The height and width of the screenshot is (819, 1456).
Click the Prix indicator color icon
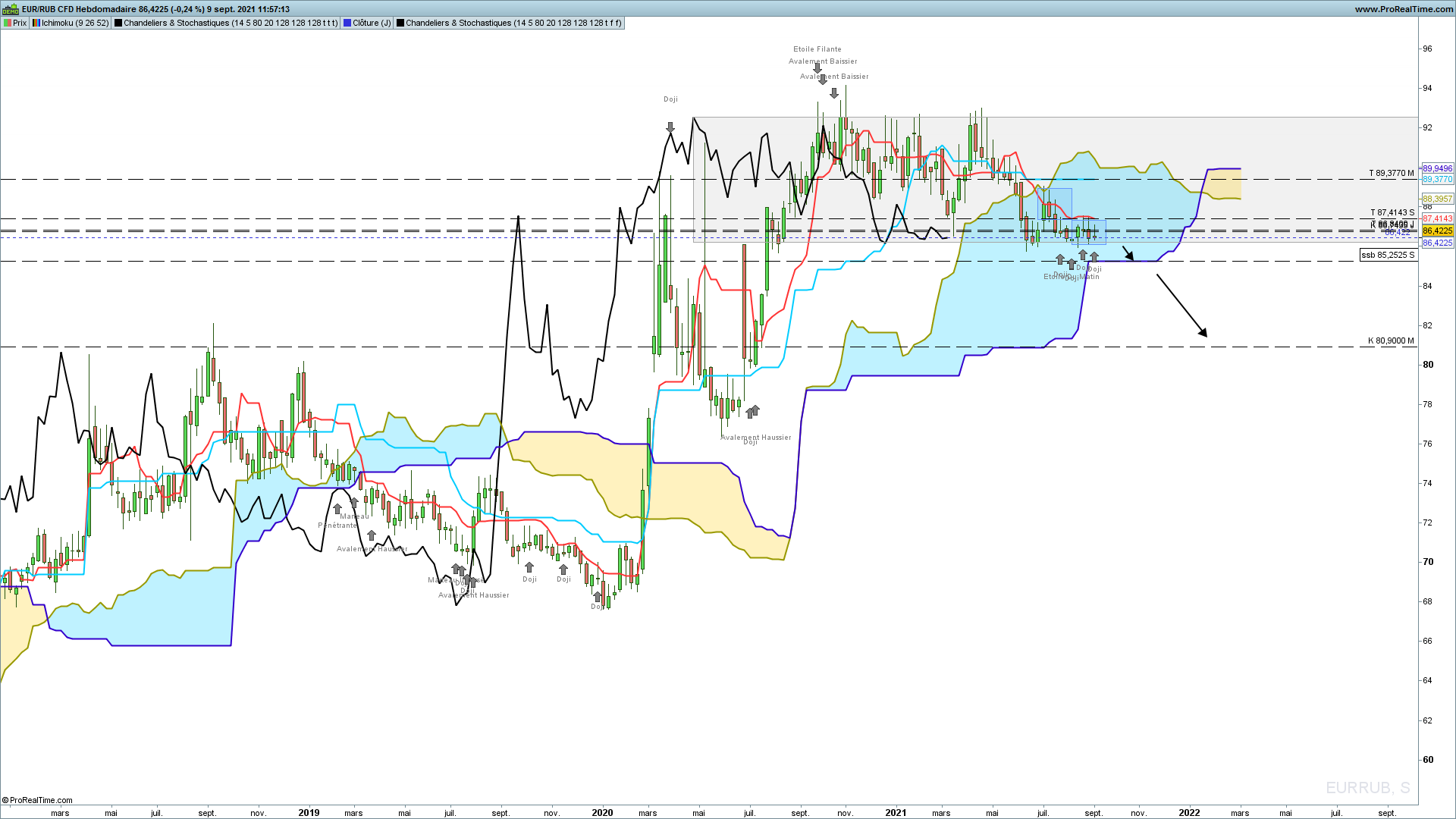point(8,24)
